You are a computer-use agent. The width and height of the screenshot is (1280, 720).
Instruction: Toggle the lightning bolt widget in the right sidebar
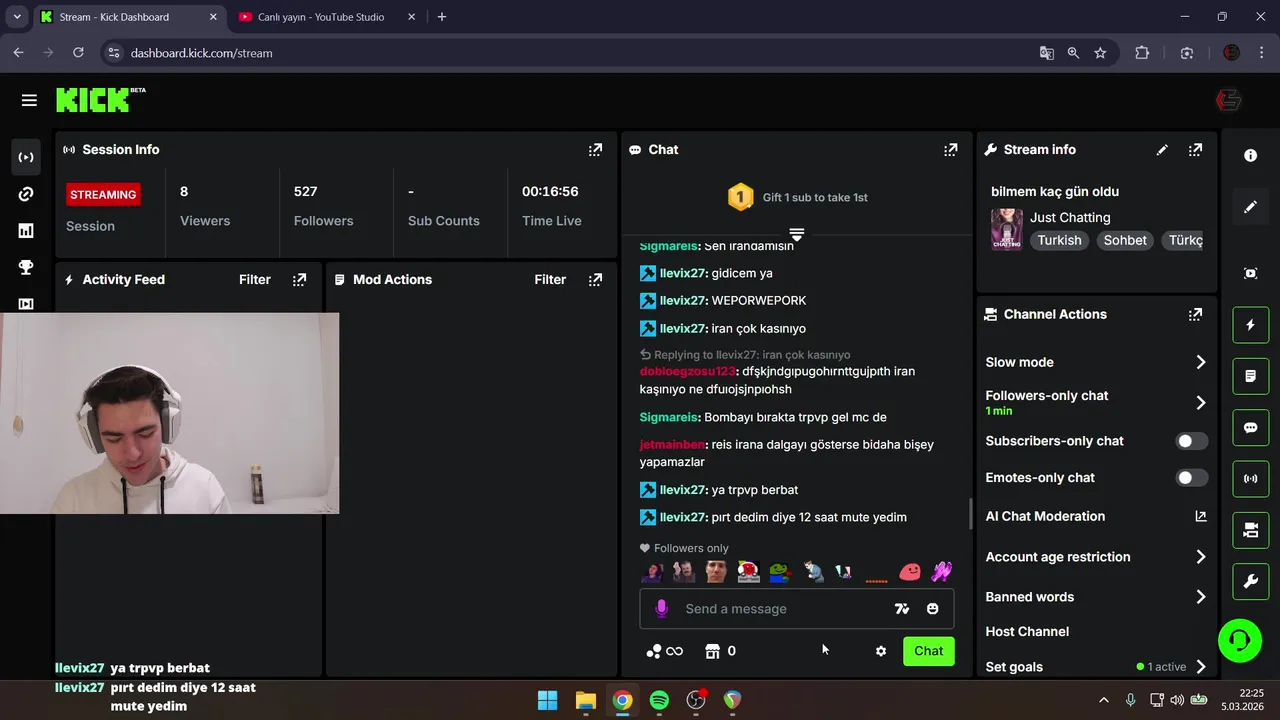pyautogui.click(x=1250, y=325)
